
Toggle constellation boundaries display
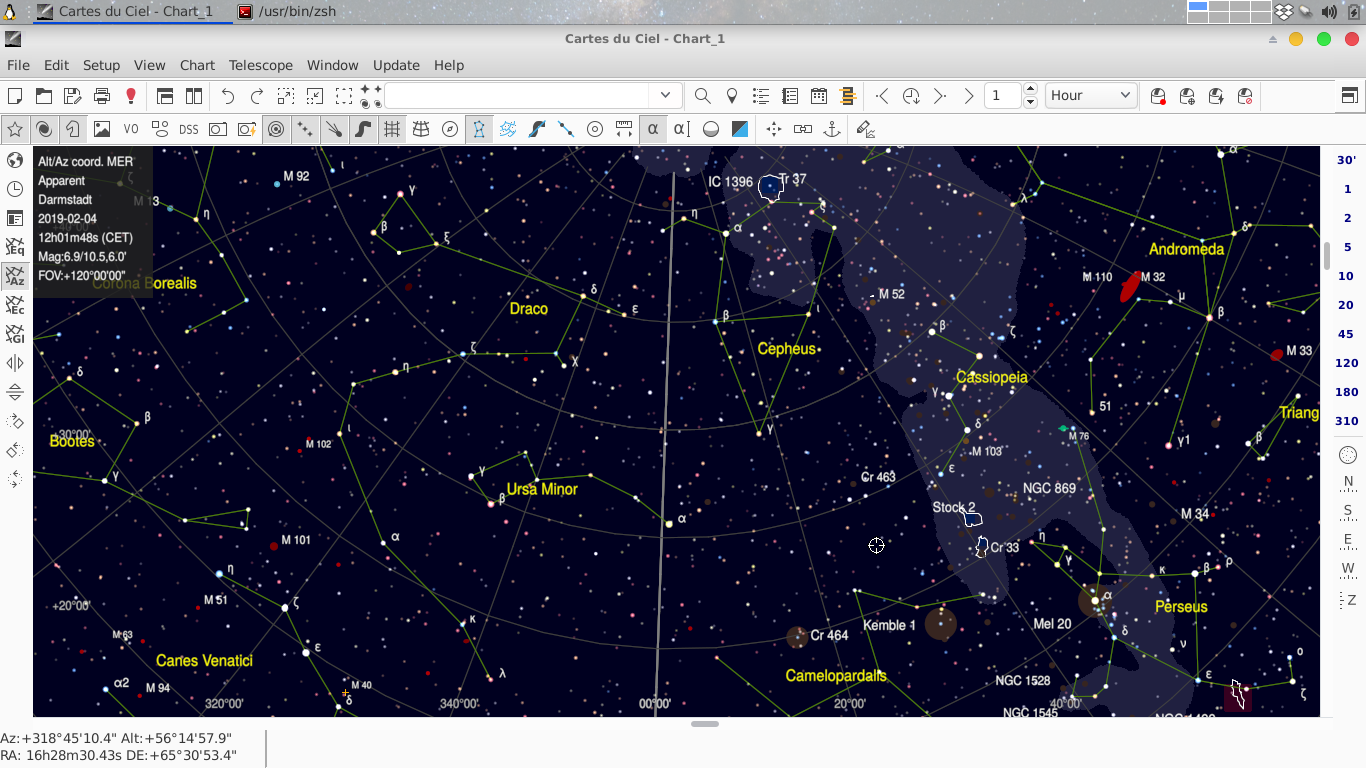(508, 129)
